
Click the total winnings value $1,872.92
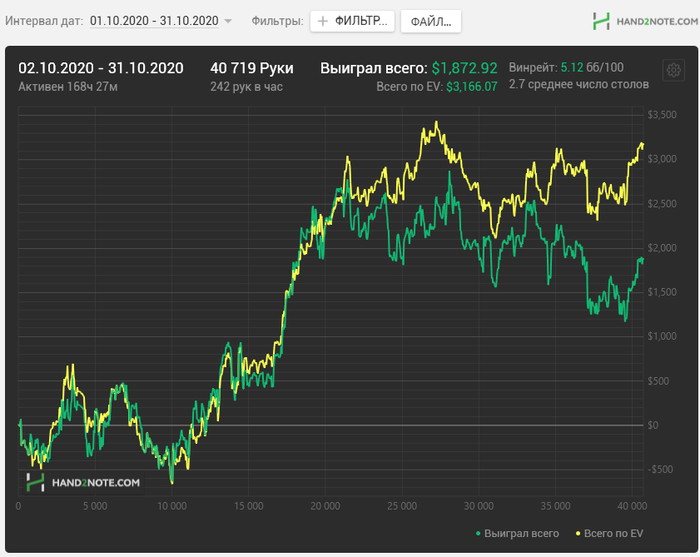(464, 68)
